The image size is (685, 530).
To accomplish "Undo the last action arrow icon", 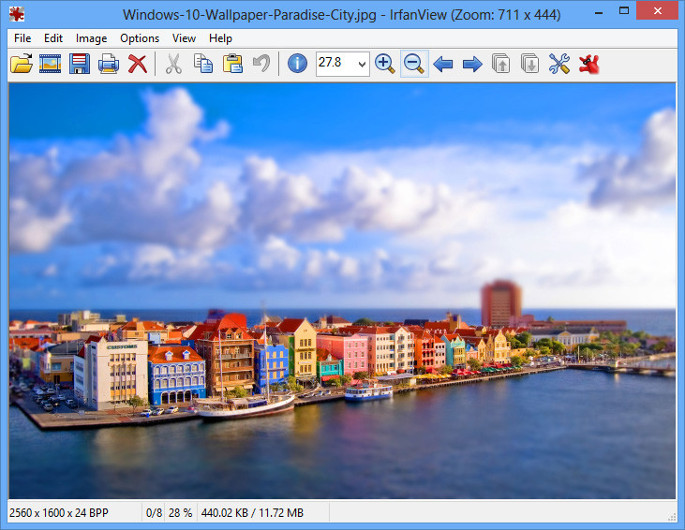I will pos(261,64).
